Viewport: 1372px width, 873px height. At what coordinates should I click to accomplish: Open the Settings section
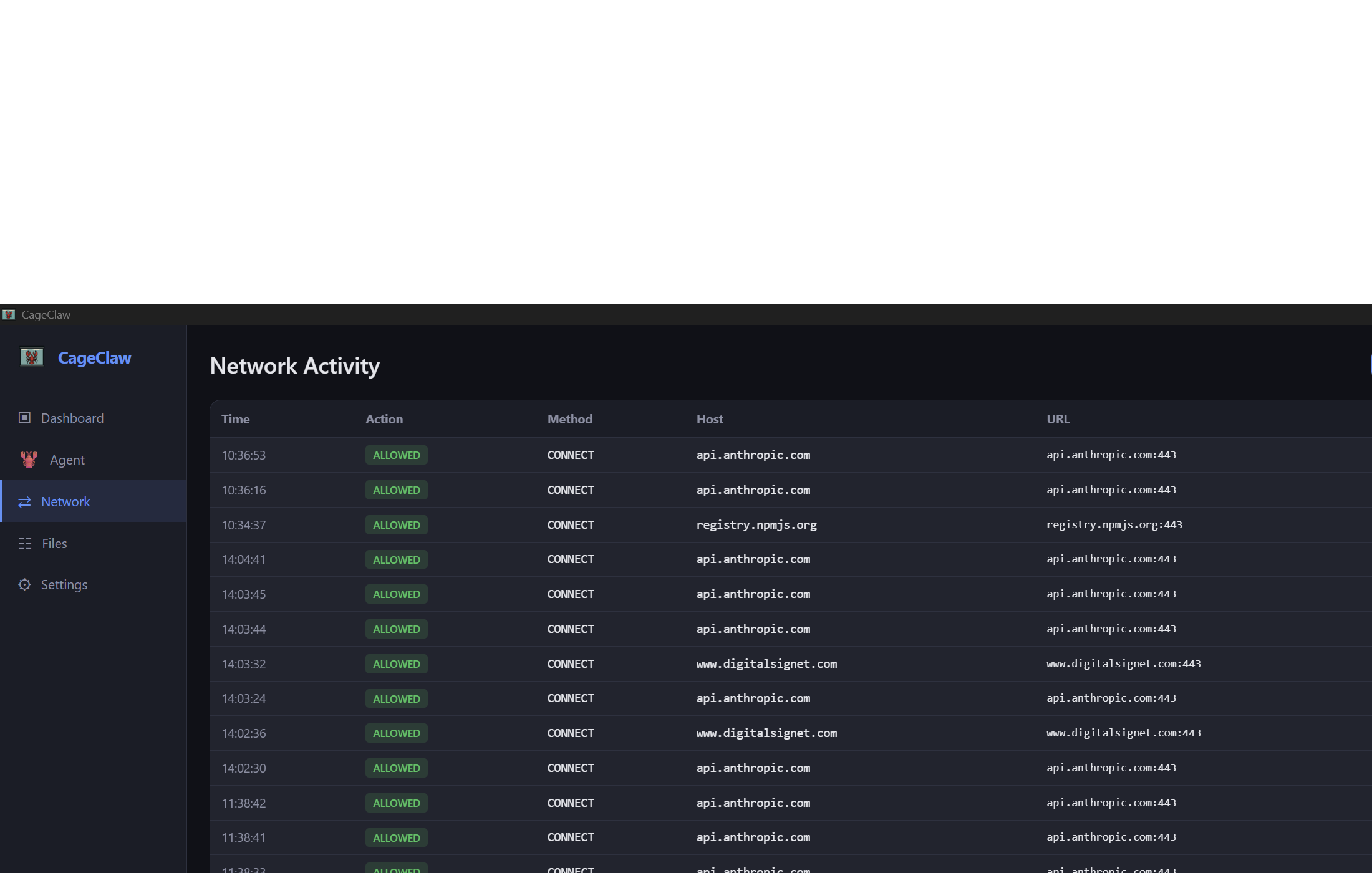click(x=64, y=584)
